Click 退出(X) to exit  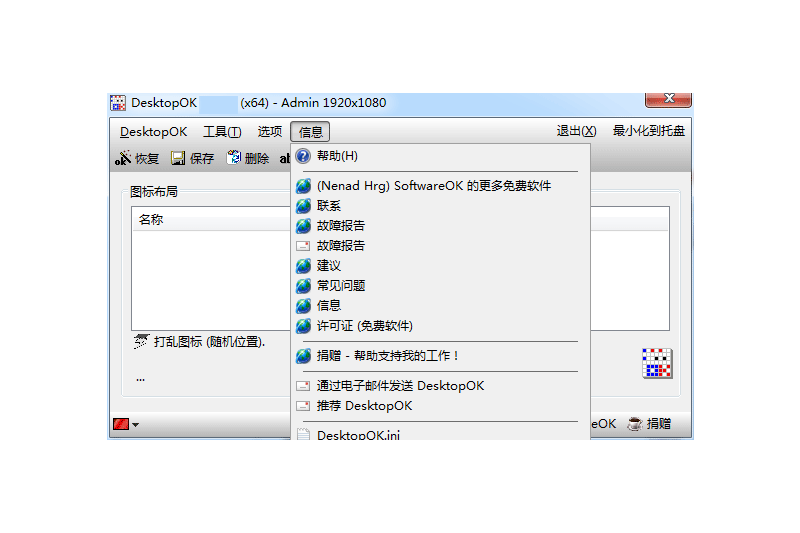point(576,131)
